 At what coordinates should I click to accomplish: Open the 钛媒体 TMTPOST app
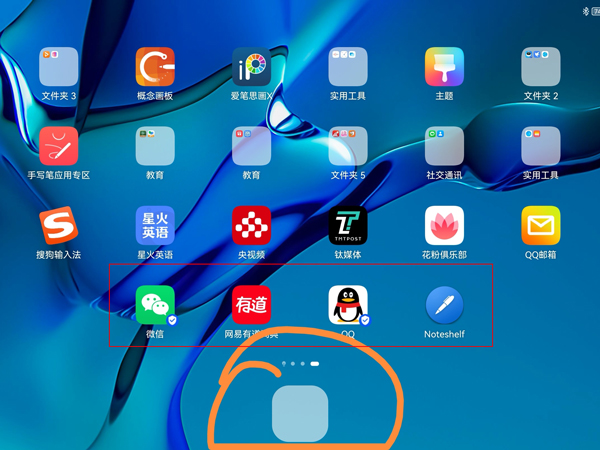348,225
